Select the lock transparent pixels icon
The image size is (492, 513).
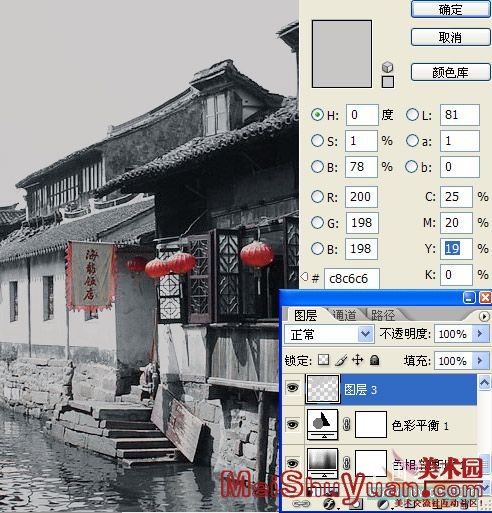pos(323,360)
